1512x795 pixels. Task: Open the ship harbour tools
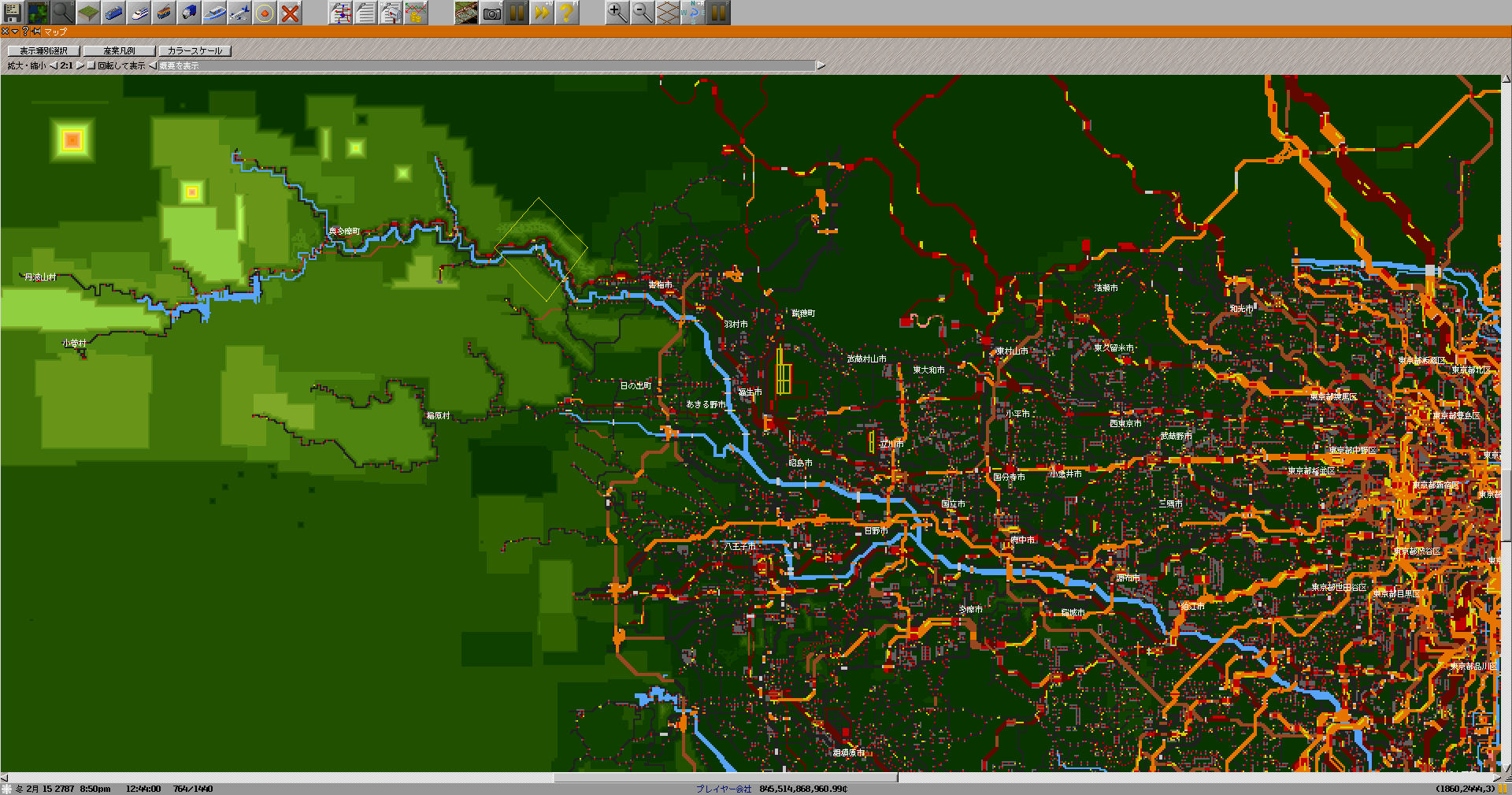pyautogui.click(x=214, y=13)
